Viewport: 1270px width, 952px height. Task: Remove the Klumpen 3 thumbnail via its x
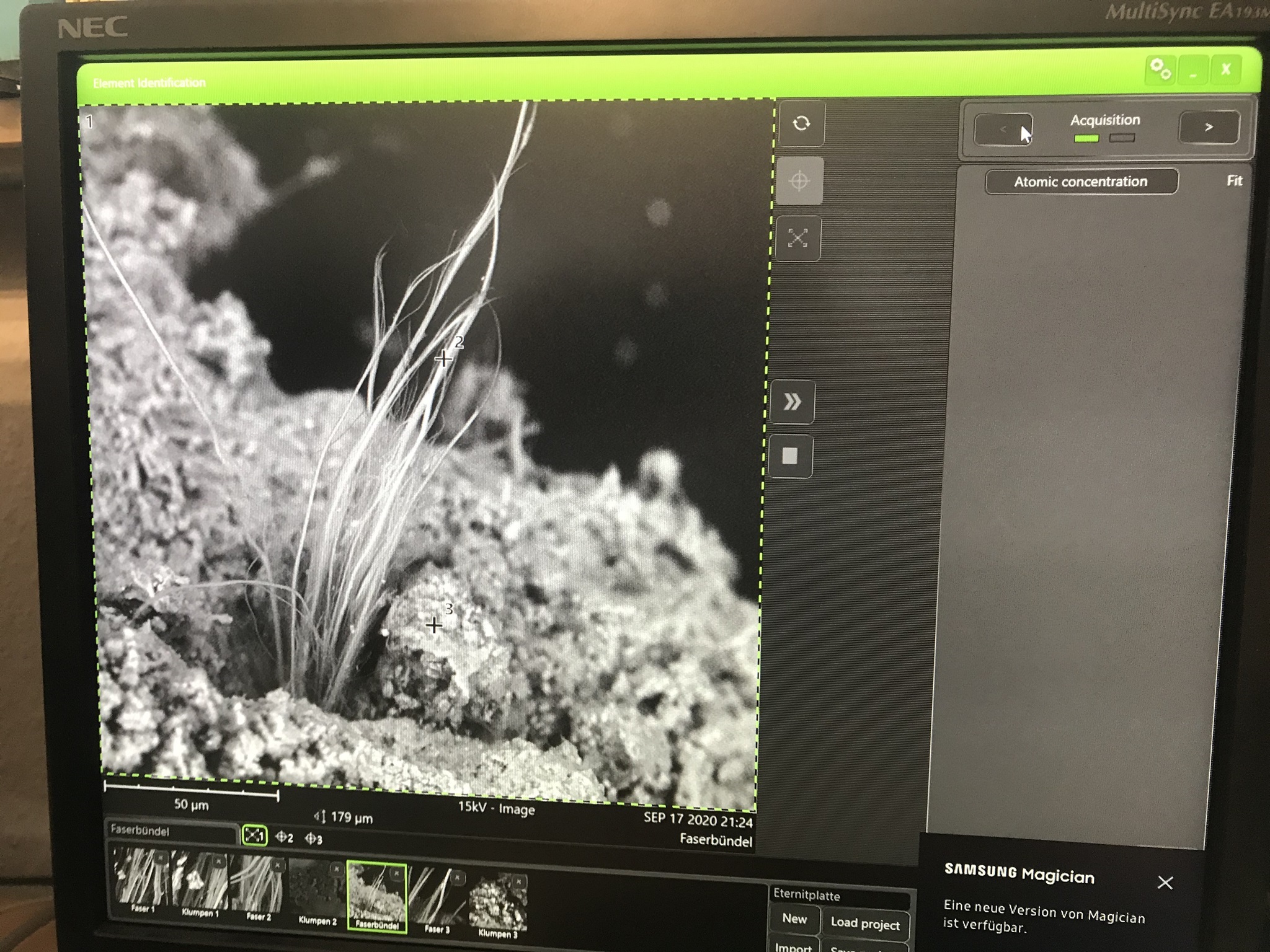[x=518, y=881]
